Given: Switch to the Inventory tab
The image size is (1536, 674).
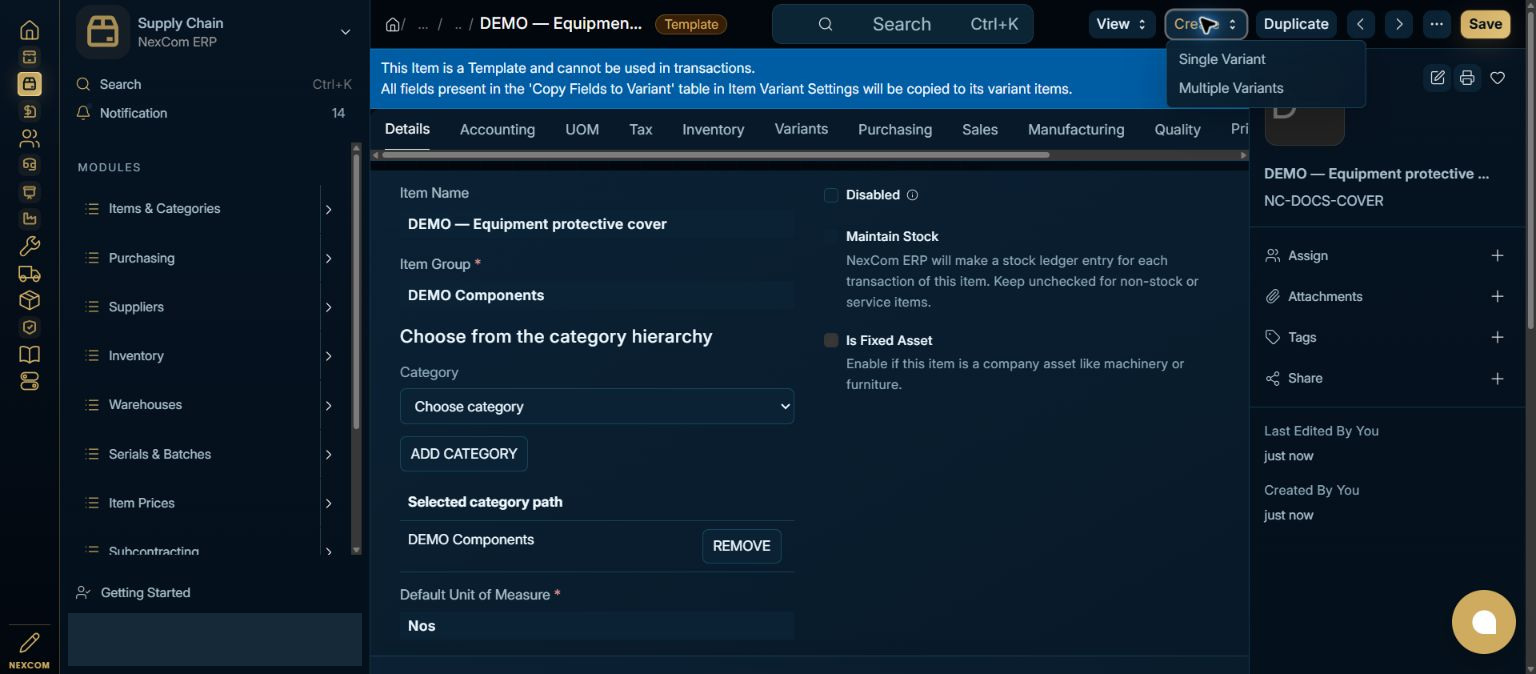Looking at the screenshot, I should coord(713,129).
